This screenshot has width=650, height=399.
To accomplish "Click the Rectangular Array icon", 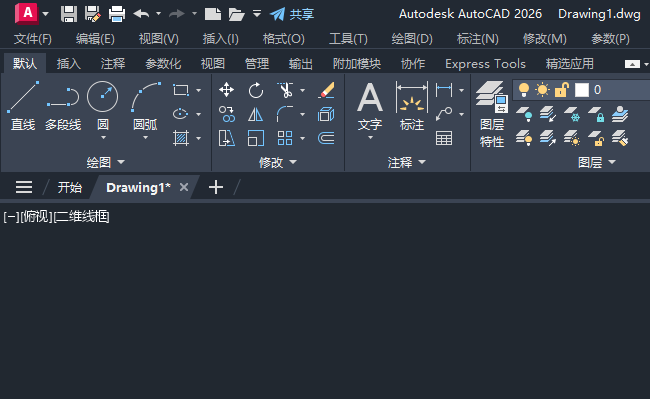I will coord(285,138).
